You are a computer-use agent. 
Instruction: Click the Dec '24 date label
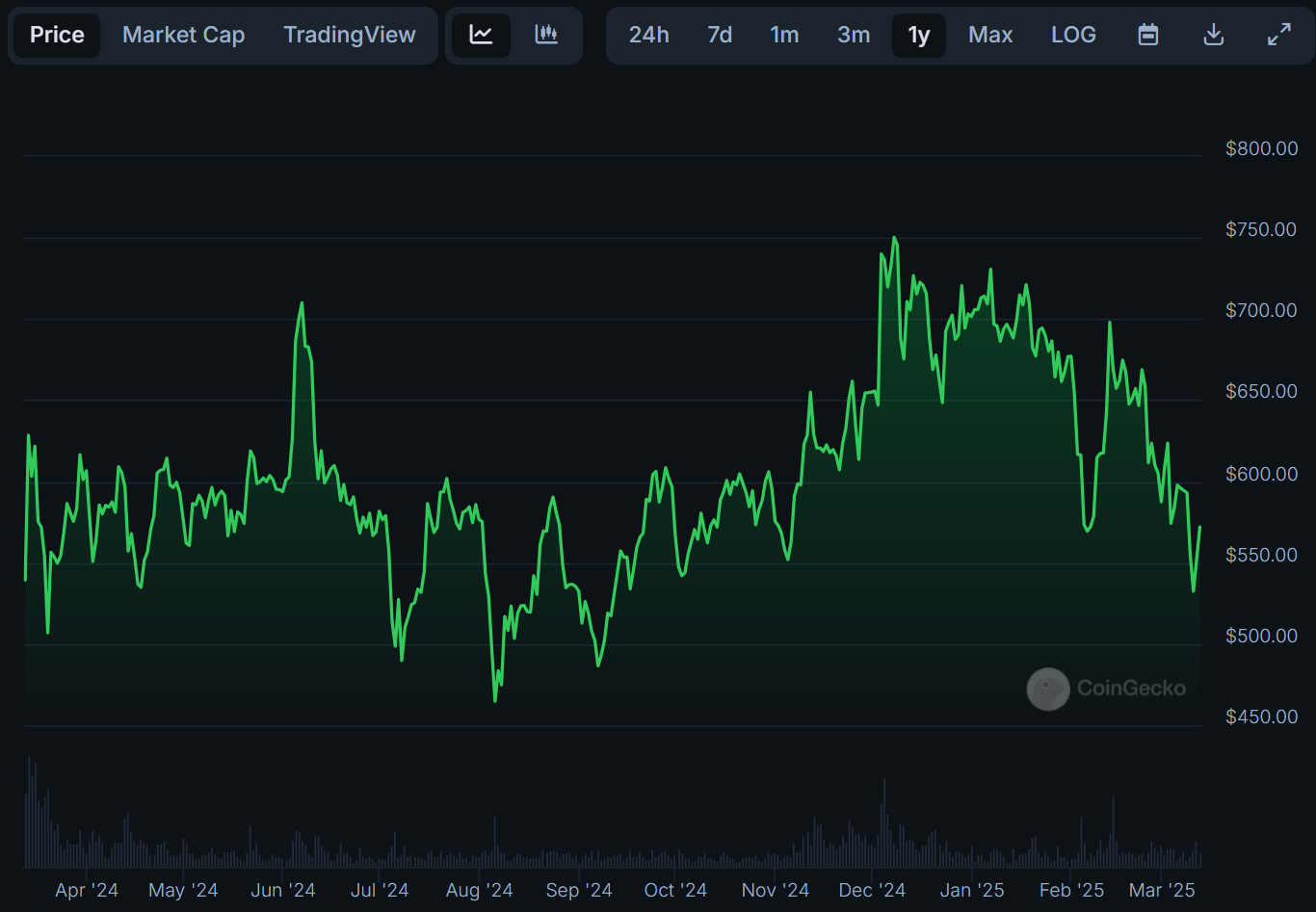coord(872,890)
